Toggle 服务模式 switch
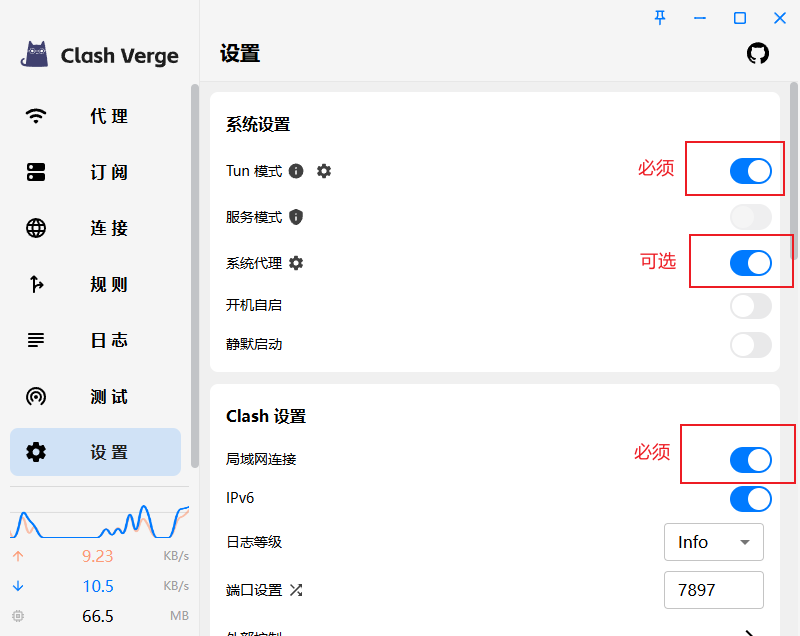The height and width of the screenshot is (636, 800). [x=751, y=217]
